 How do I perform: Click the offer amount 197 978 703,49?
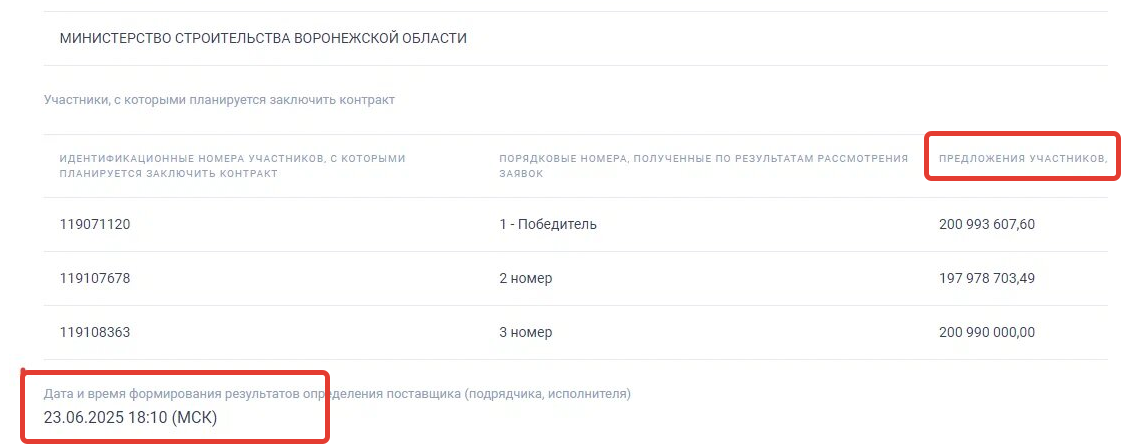[987, 278]
